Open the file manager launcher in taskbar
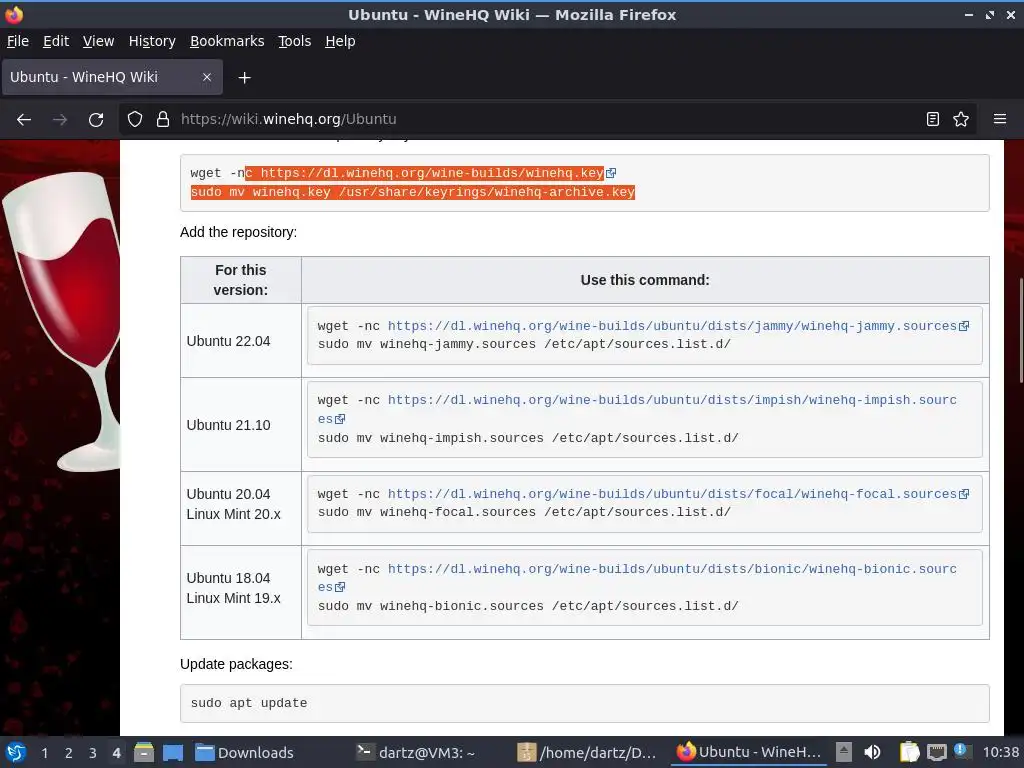1024x768 pixels. pos(144,752)
